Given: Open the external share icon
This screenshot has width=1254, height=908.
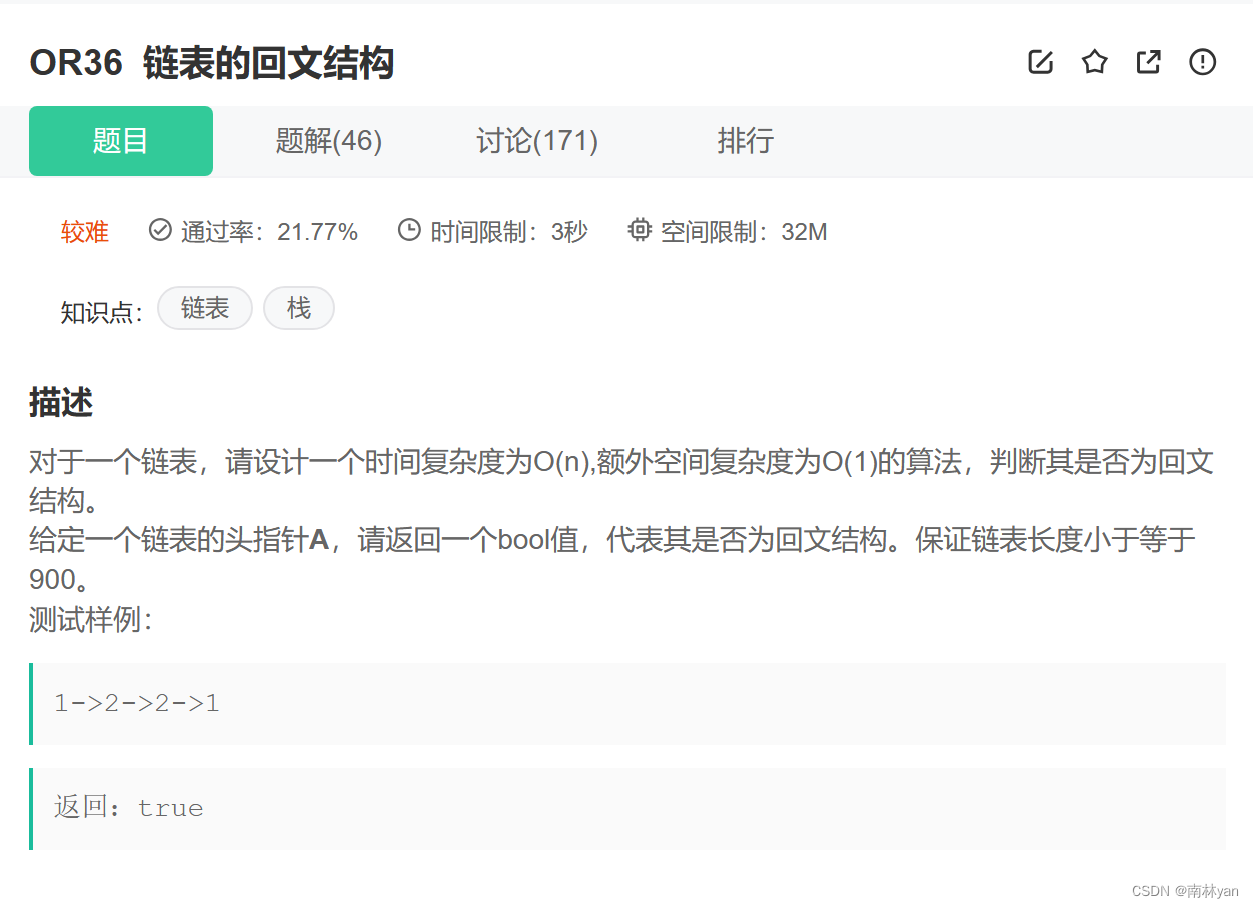Looking at the screenshot, I should pyautogui.click(x=1148, y=61).
